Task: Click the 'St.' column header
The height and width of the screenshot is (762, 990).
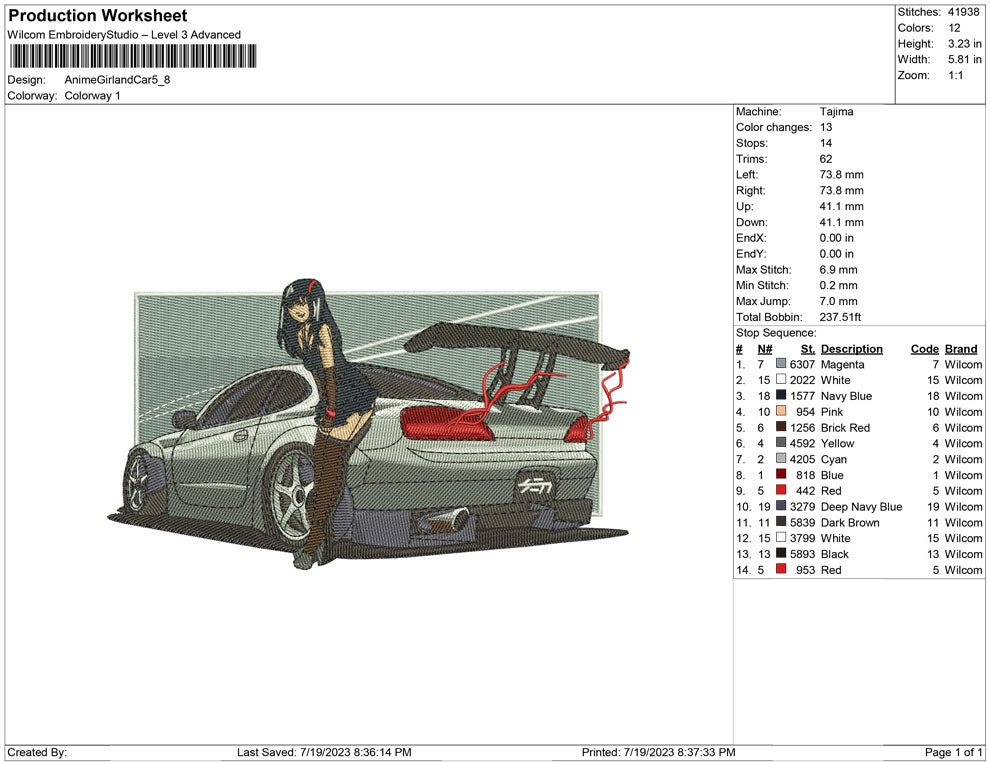Action: tap(808, 348)
